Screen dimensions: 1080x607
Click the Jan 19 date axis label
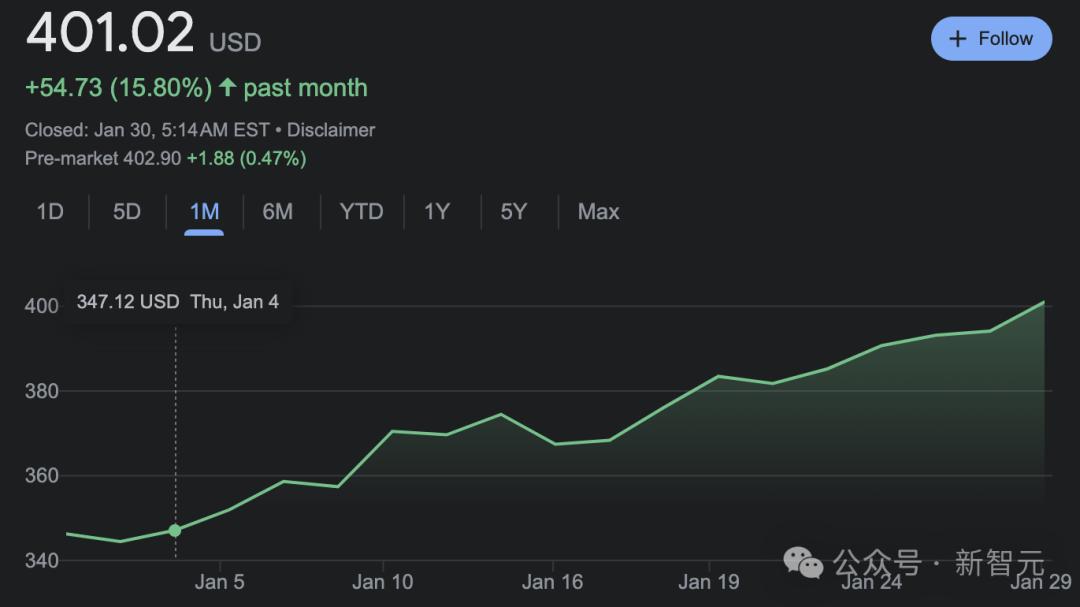(708, 582)
